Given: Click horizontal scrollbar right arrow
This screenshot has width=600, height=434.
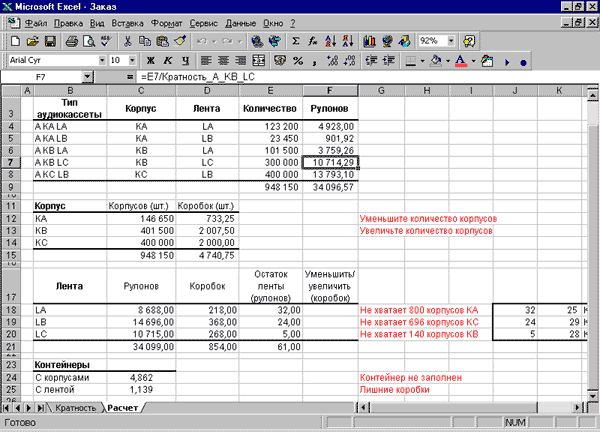Looking at the screenshot, I should (577, 408).
